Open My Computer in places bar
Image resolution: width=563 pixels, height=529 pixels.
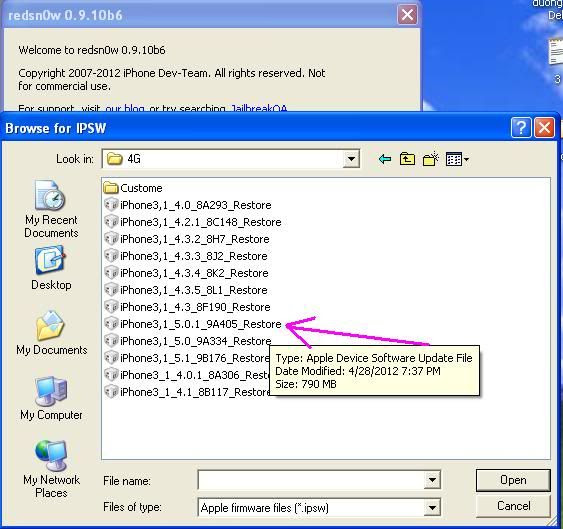coord(51,398)
